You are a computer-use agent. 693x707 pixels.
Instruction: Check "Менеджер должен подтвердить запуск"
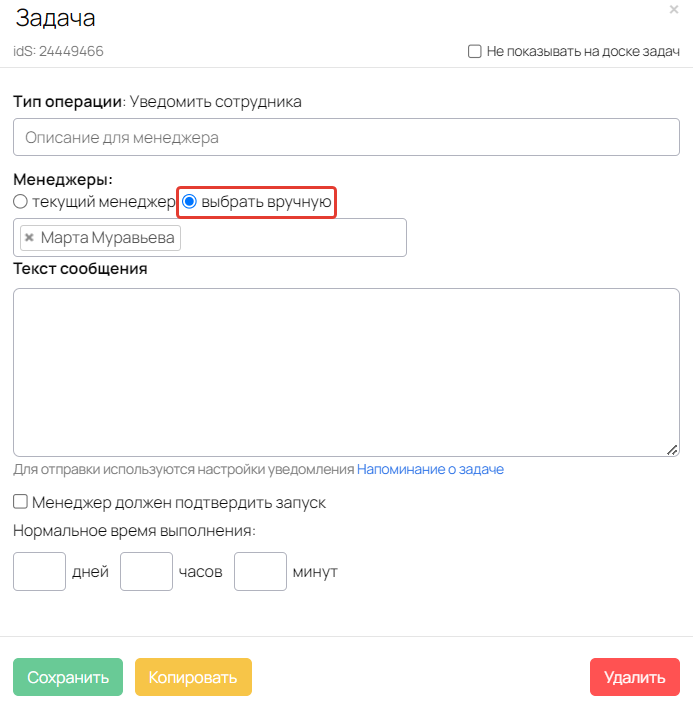21,502
